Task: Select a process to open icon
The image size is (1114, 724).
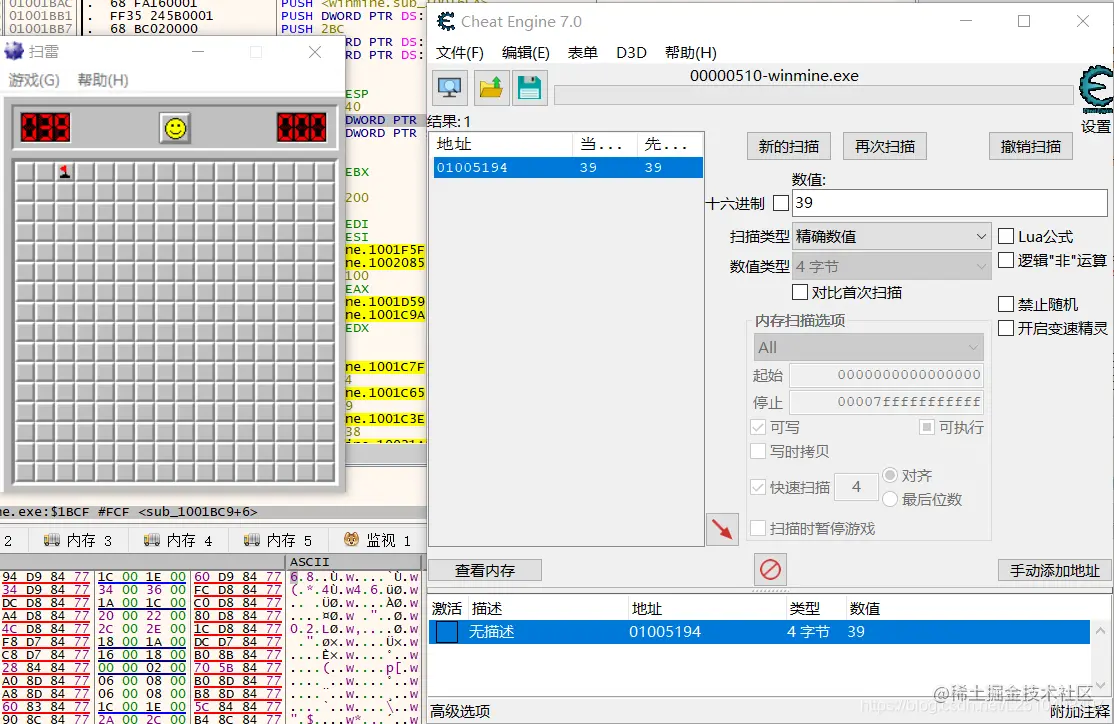Action: click(450, 87)
